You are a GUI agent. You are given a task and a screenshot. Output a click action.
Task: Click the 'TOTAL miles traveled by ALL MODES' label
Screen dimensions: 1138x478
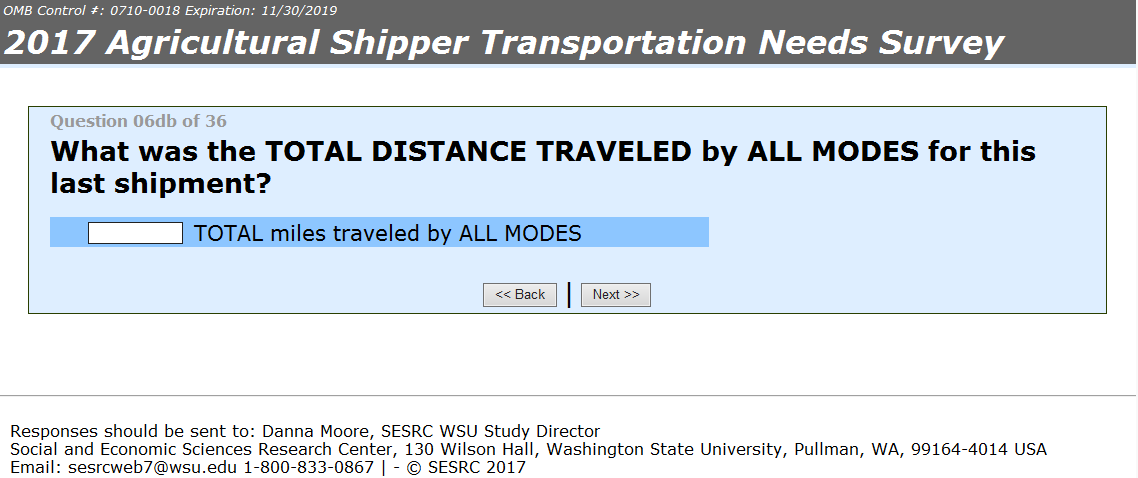(387, 233)
